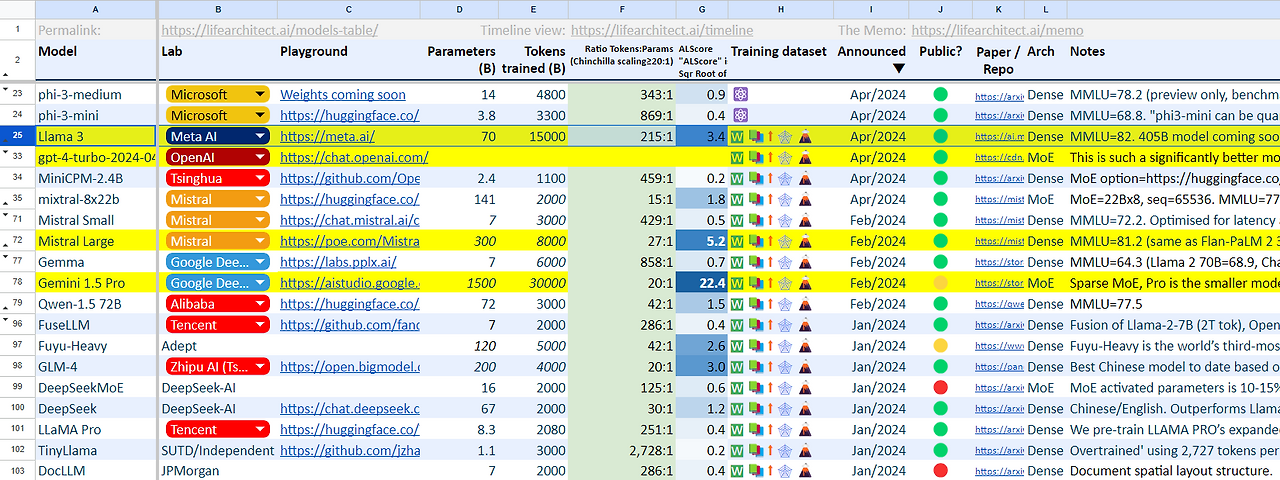Open the Meta AI lab dropdown
The image size is (1280, 480).
pos(261,136)
